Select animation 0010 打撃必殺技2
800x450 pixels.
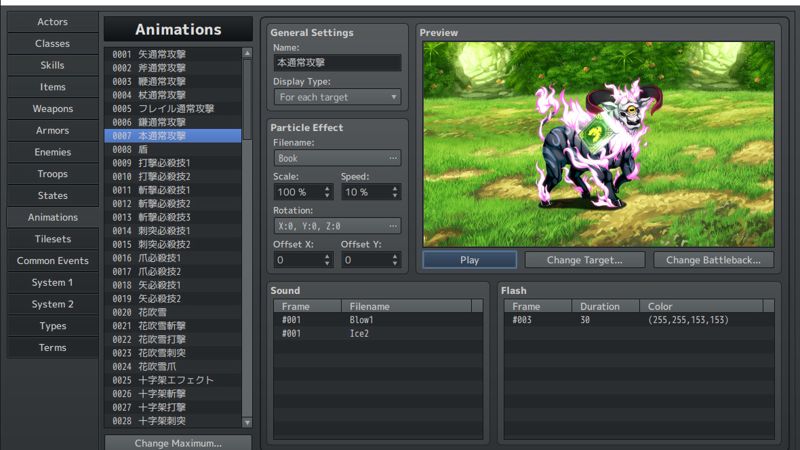(173, 177)
